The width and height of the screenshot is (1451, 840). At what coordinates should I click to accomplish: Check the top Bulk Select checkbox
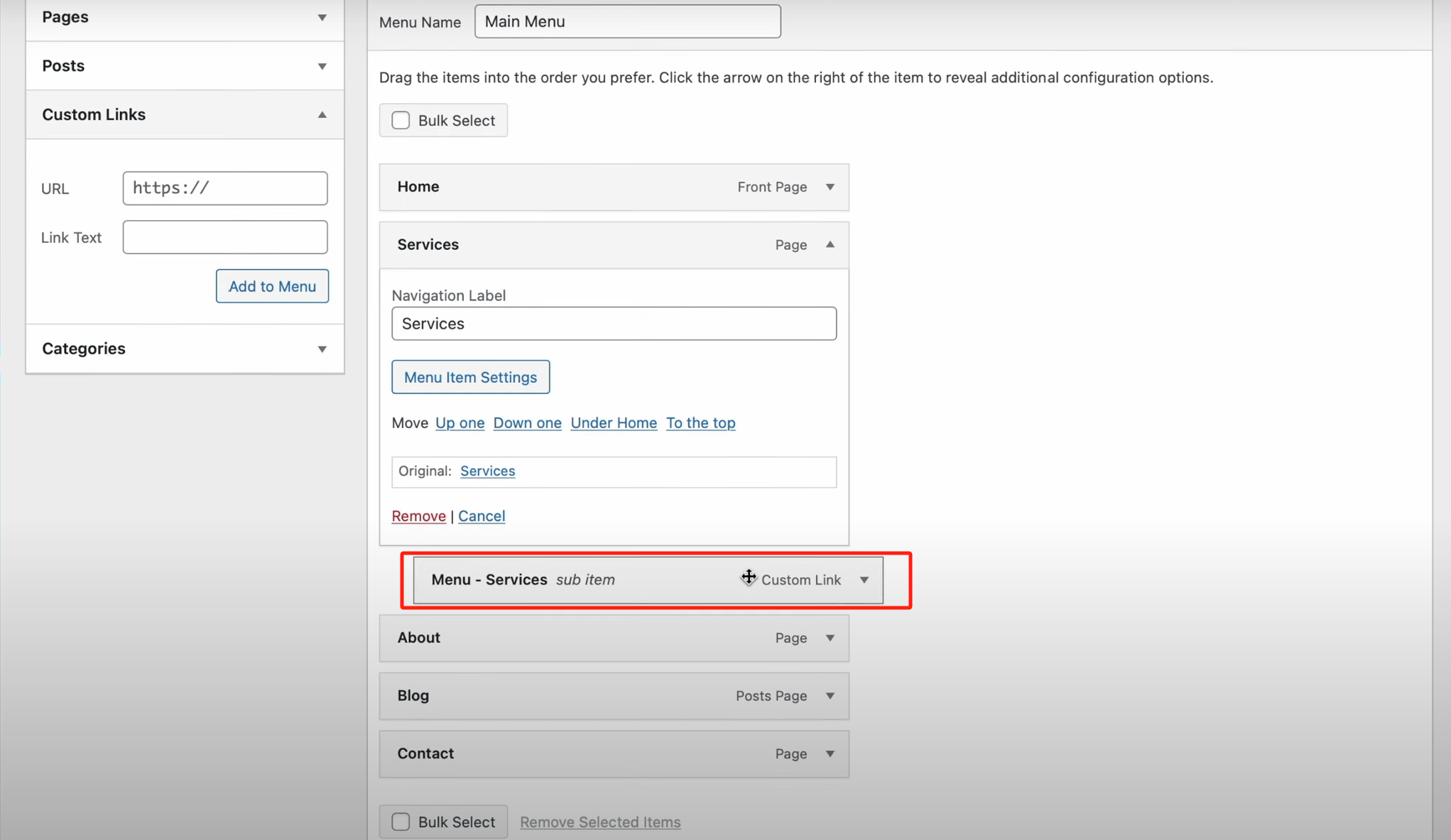click(x=401, y=120)
